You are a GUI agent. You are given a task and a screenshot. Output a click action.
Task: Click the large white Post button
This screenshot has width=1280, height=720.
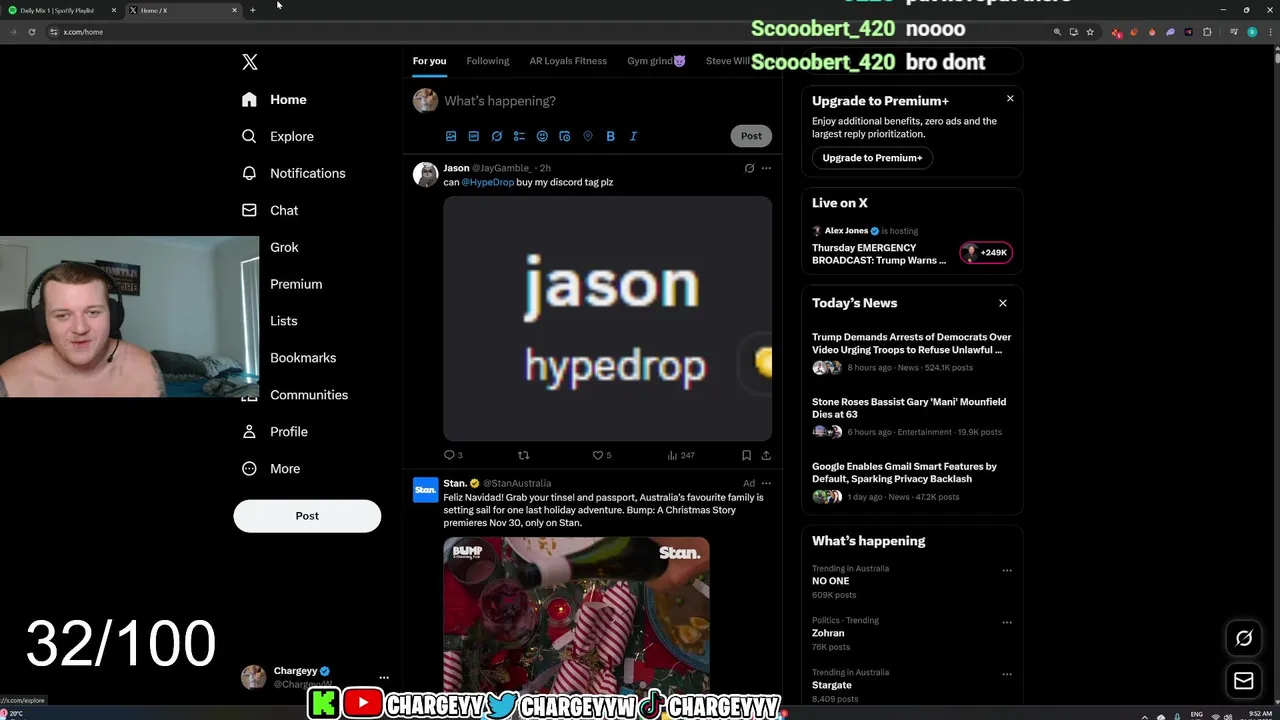click(x=307, y=516)
